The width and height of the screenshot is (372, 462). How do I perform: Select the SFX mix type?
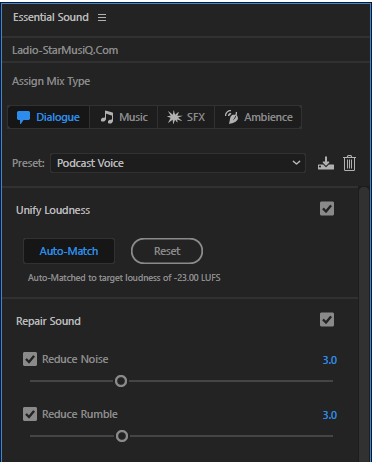tap(186, 117)
